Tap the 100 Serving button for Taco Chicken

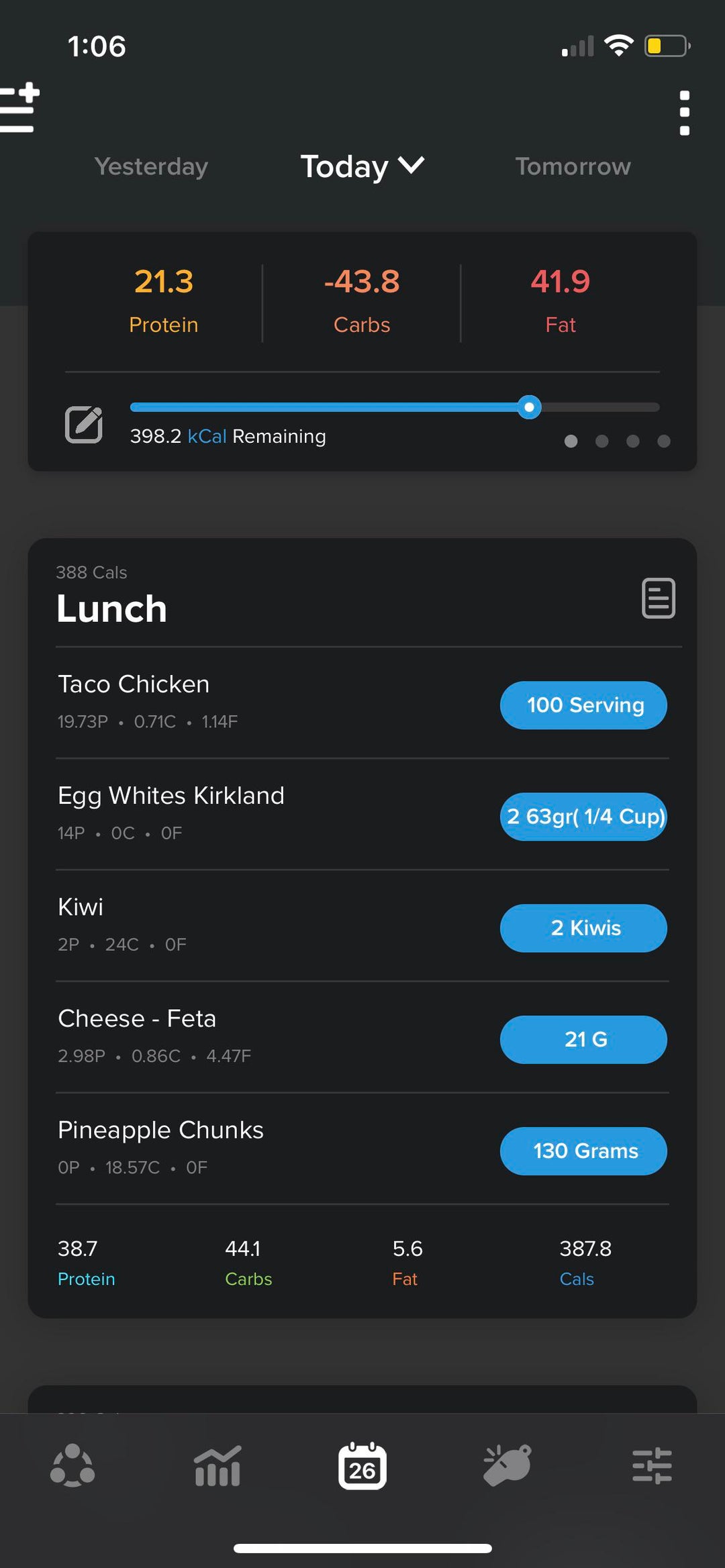point(583,705)
